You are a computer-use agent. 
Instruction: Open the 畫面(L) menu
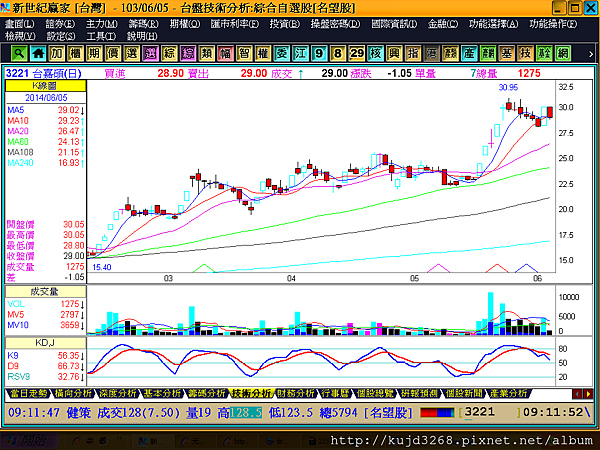[x=20, y=24]
